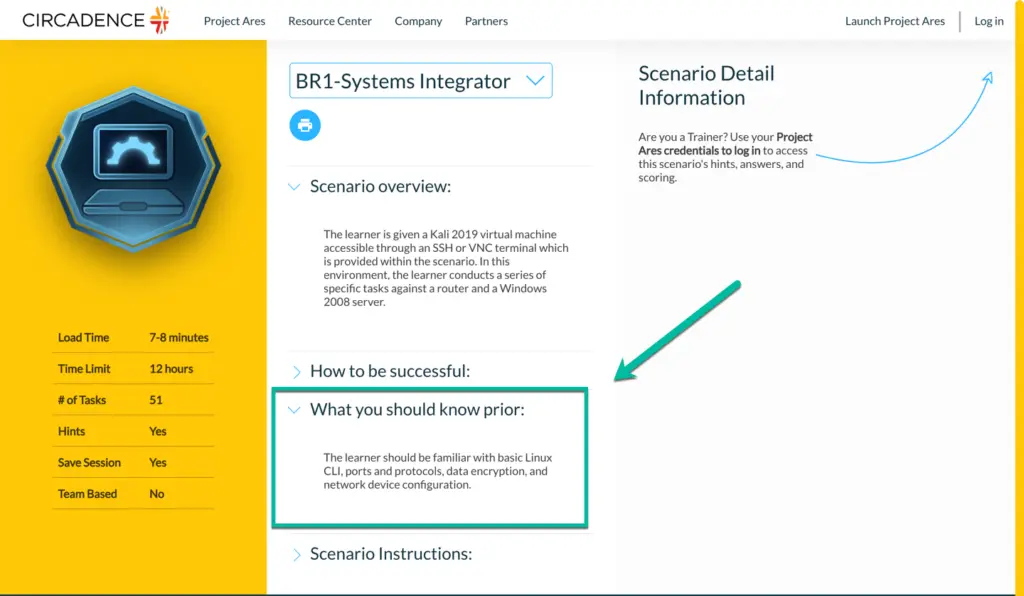The height and width of the screenshot is (596, 1024).
Task: Open the Project Ares menu
Action: click(234, 21)
